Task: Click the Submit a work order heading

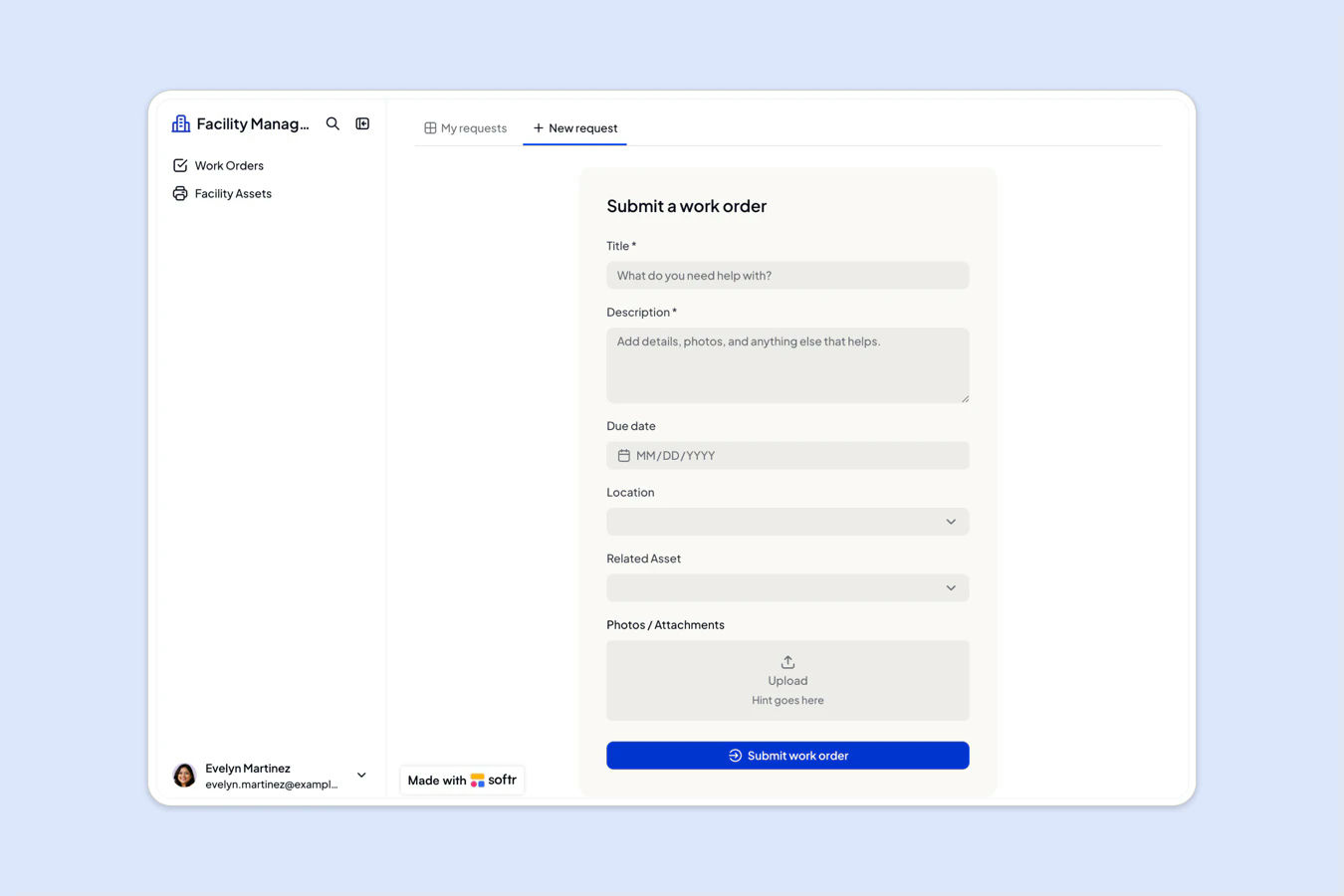Action: (687, 206)
